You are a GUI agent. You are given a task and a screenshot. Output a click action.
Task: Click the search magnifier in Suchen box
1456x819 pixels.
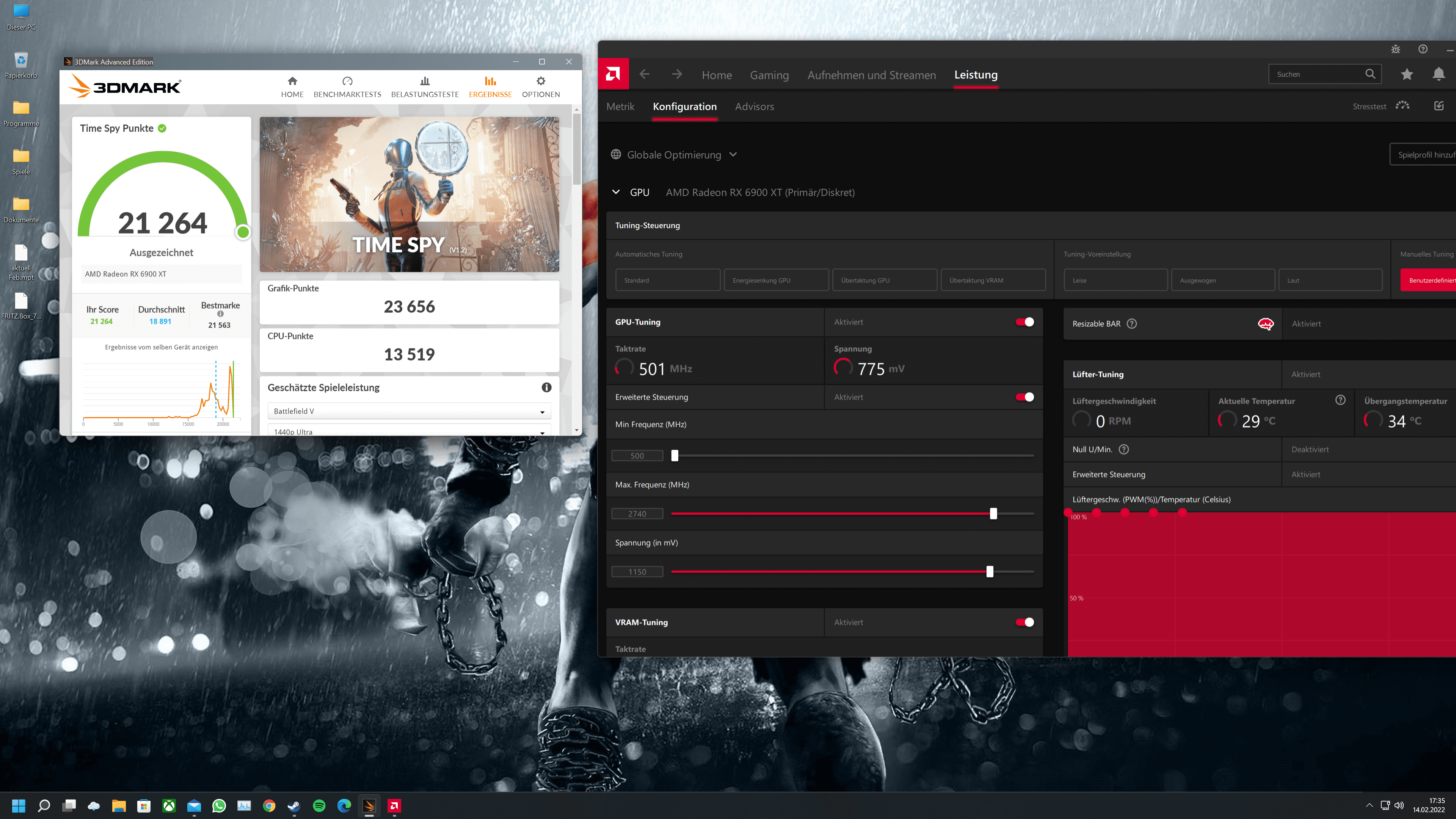(1370, 74)
